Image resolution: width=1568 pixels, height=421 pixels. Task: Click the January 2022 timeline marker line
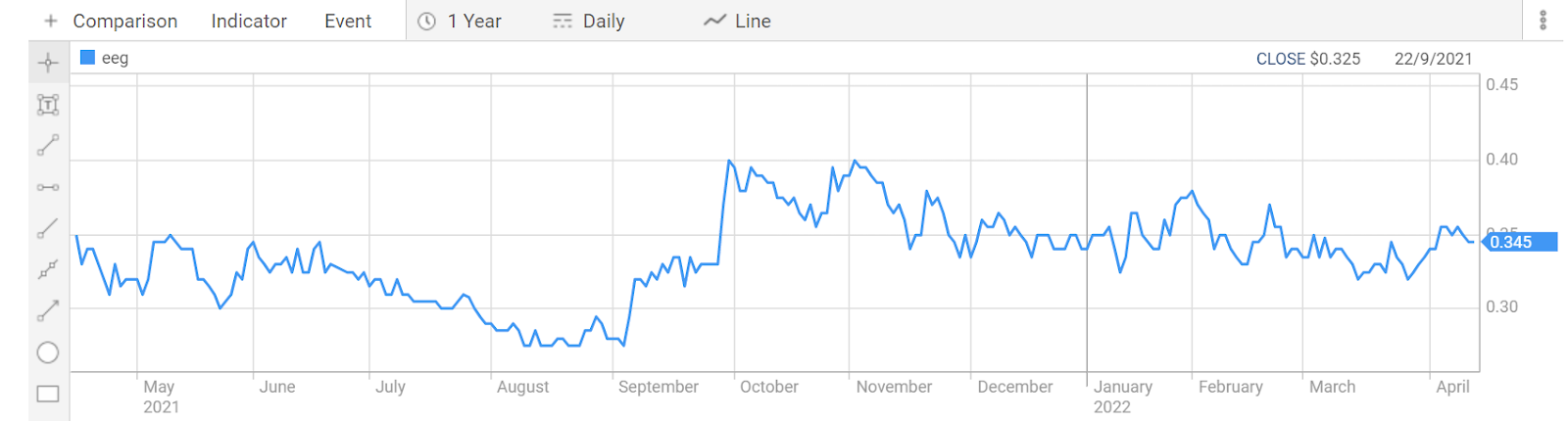tap(1087, 223)
